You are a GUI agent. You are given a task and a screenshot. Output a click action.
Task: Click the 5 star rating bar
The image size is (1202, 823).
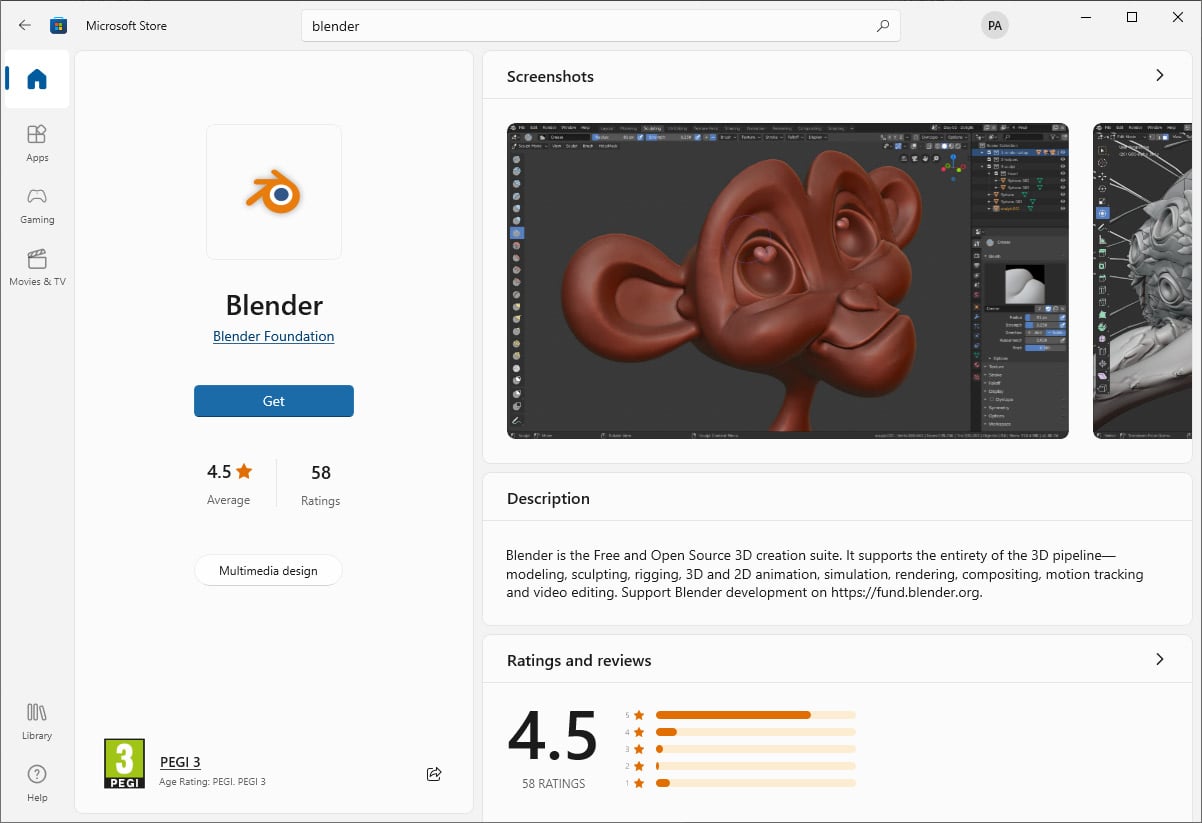[755, 715]
